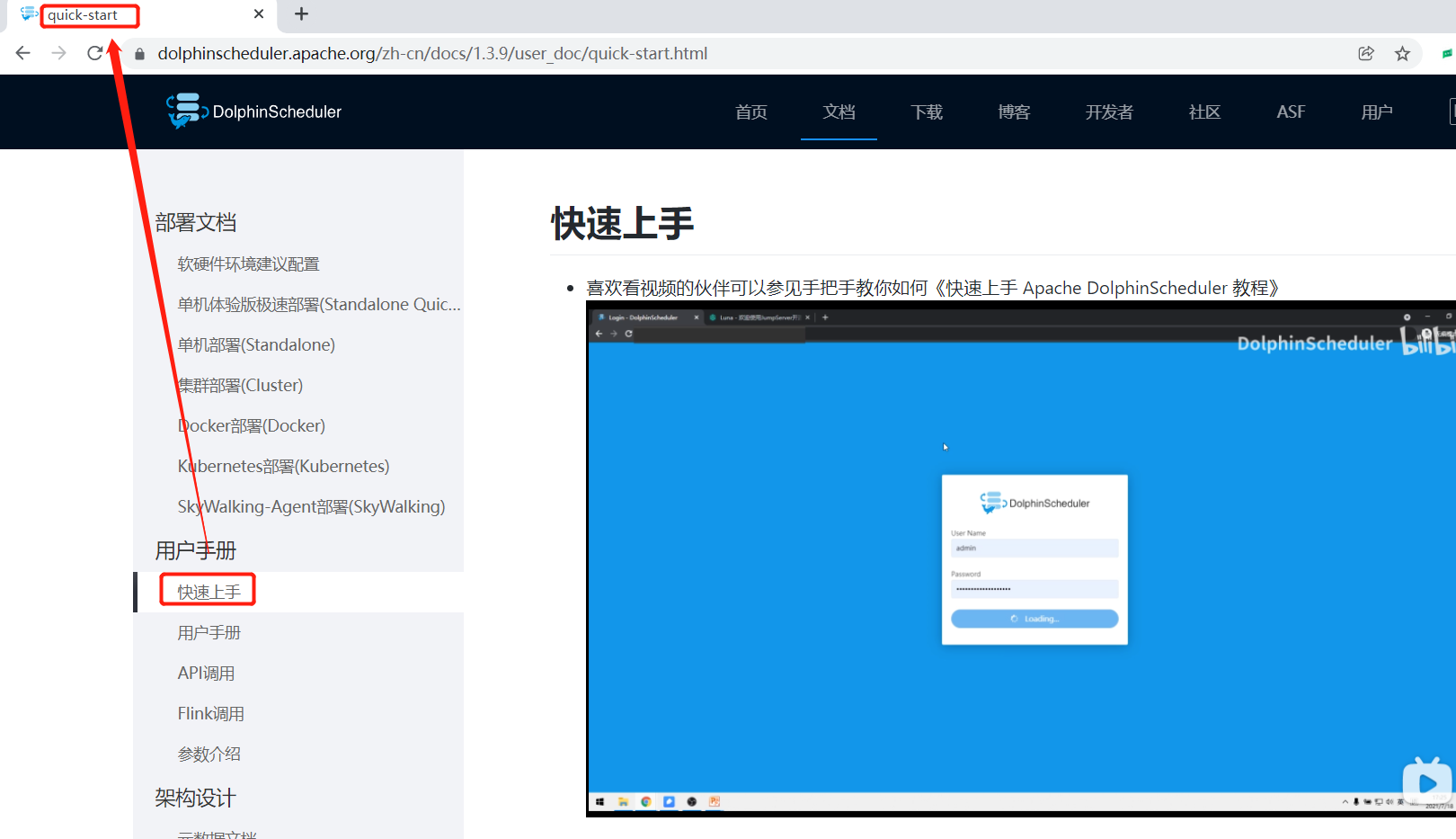Click the share page icon
The image size is (1456, 839).
pyautogui.click(x=1366, y=53)
